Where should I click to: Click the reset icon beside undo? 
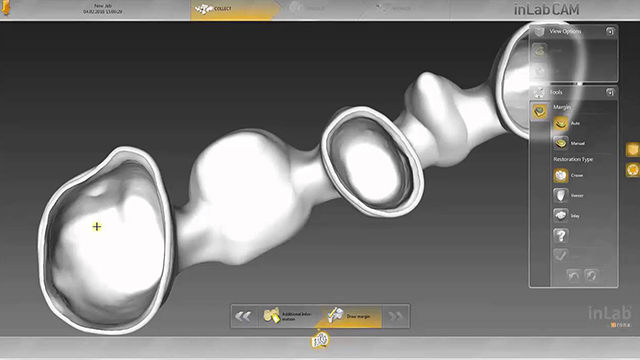pos(591,276)
